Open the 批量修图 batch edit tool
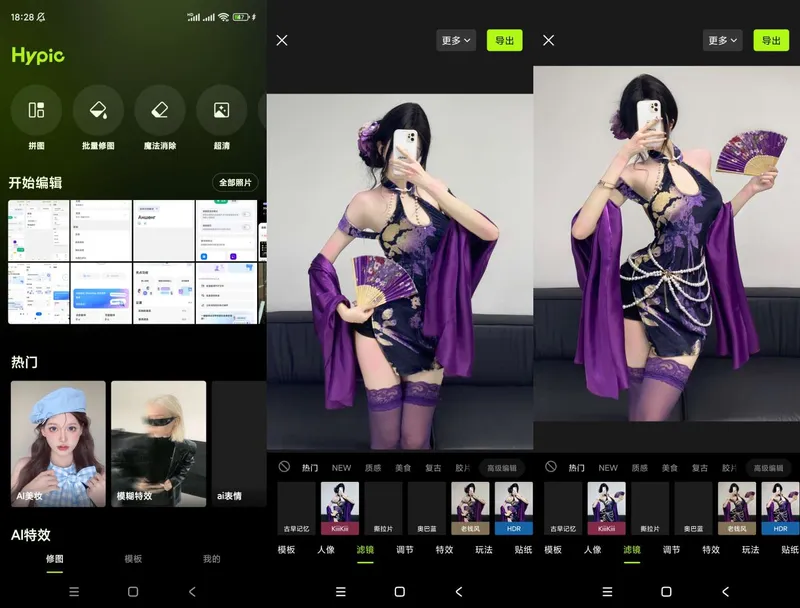The image size is (800, 608). pos(98,111)
